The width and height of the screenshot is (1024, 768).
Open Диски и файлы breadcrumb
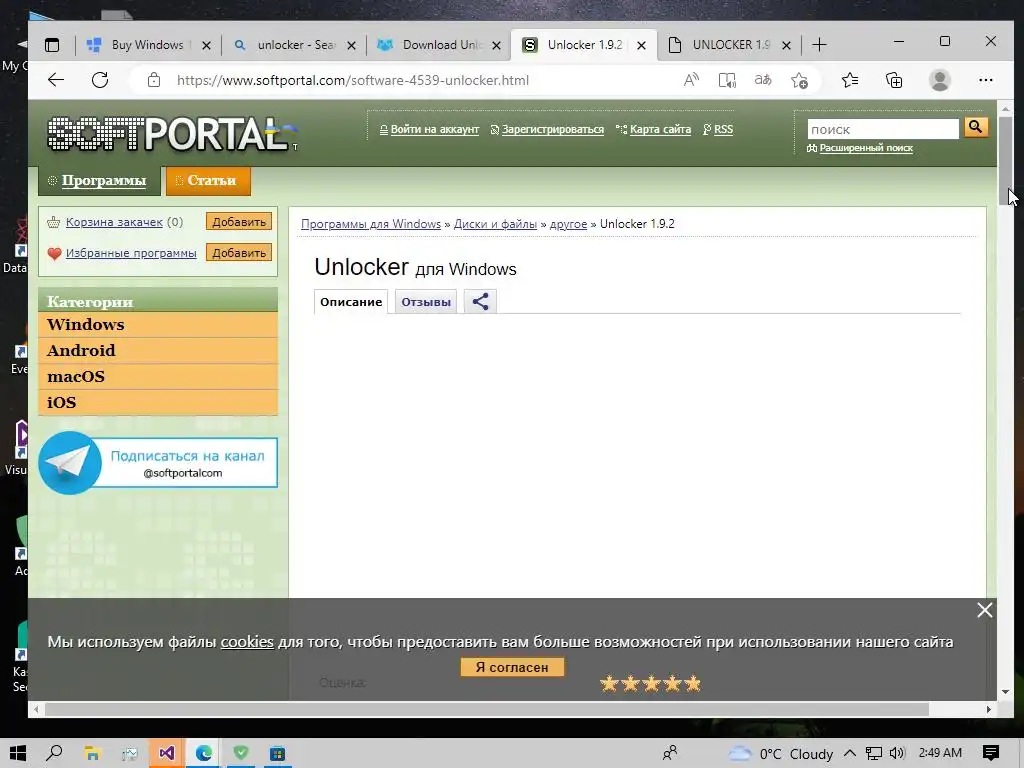pyautogui.click(x=495, y=224)
